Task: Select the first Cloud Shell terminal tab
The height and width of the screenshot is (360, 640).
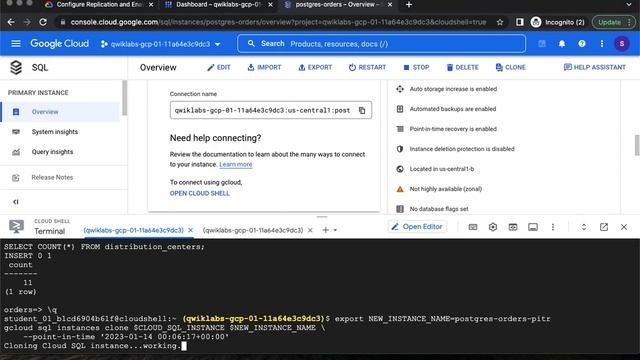Action: [x=133, y=230]
